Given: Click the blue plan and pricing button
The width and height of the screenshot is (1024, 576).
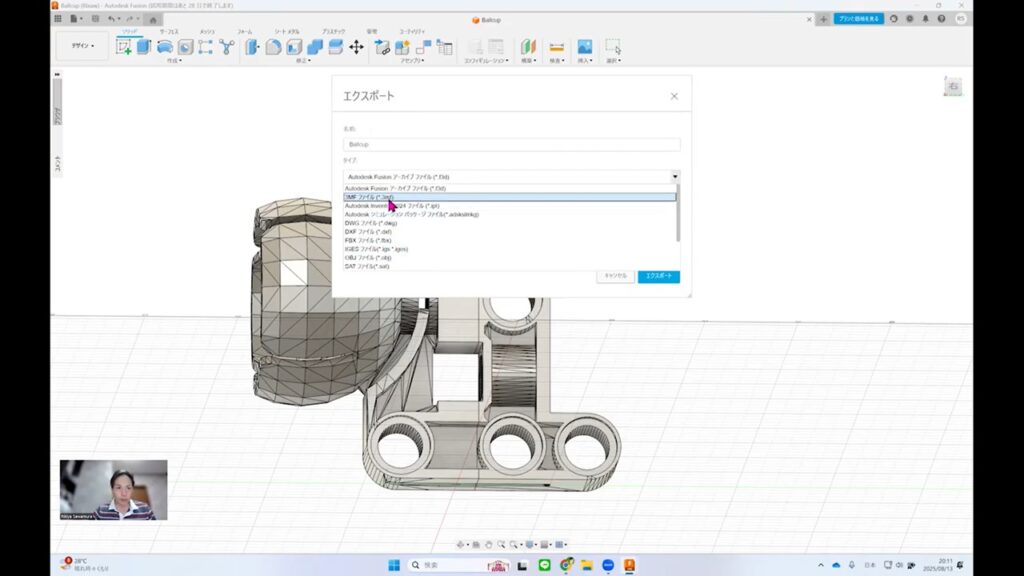Looking at the screenshot, I should (858, 19).
